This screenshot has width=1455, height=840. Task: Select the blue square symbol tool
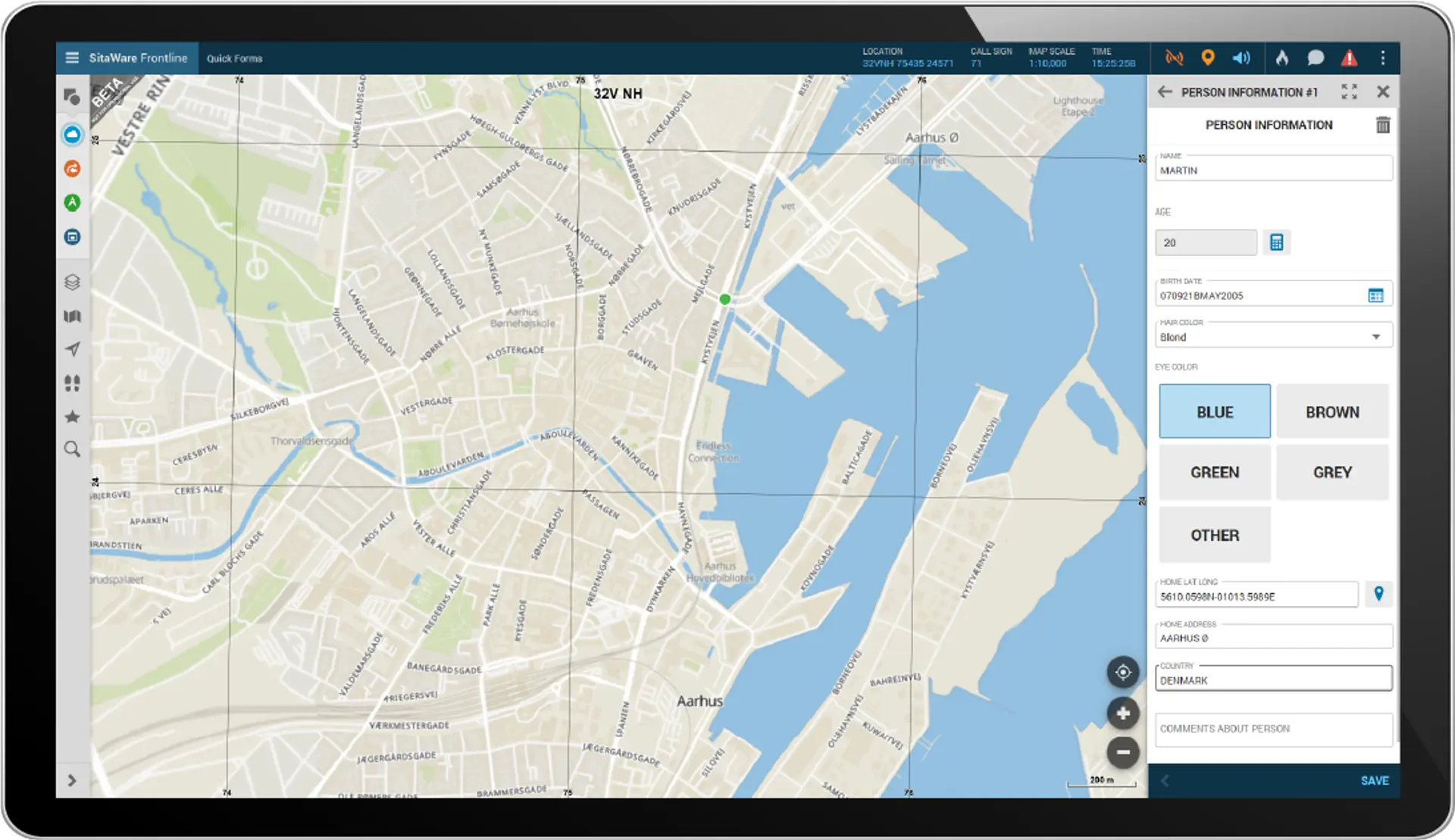point(72,237)
